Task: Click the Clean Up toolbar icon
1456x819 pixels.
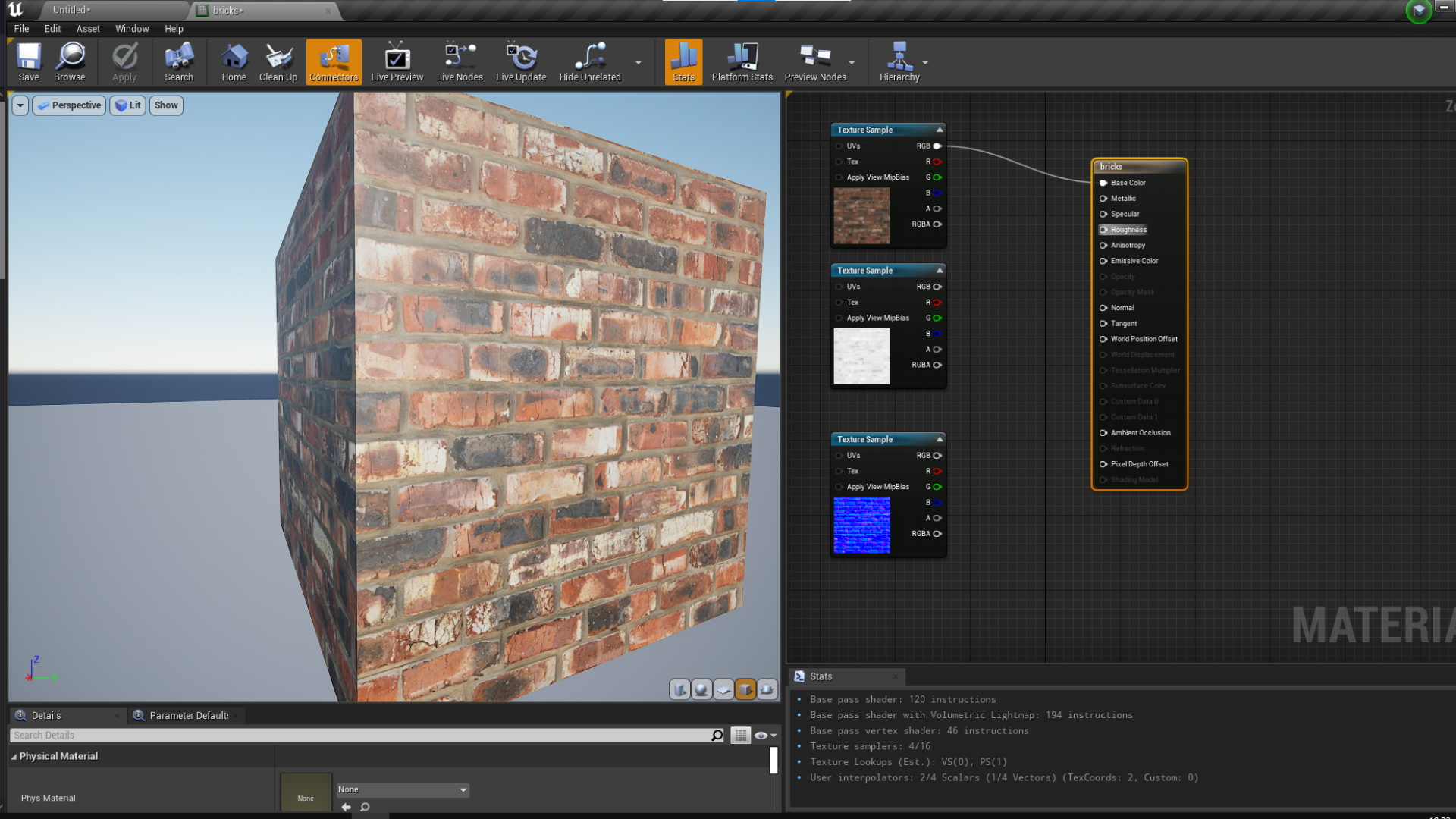Action: click(278, 61)
